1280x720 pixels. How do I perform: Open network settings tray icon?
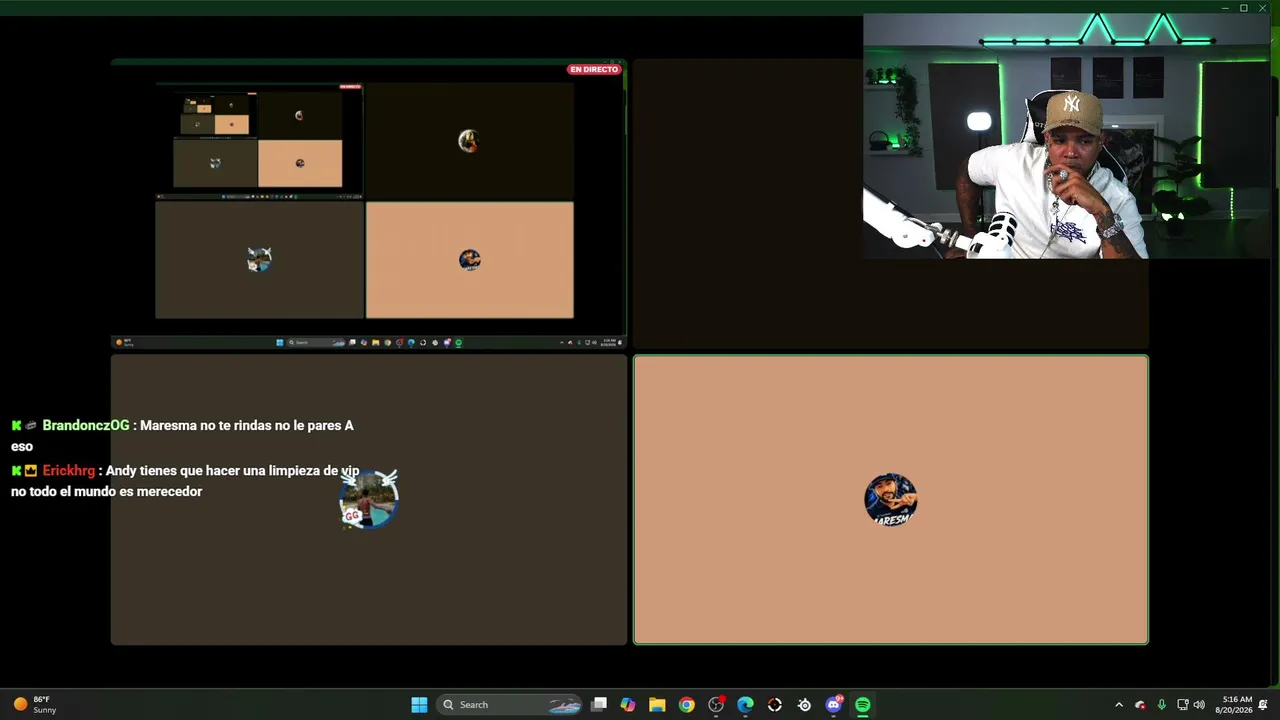coord(1182,705)
